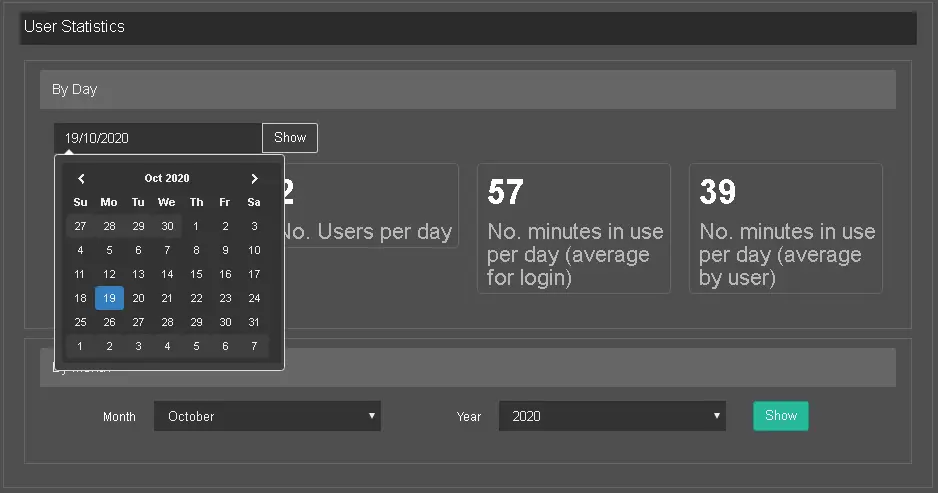Select October 23 in the calendar
The width and height of the screenshot is (938, 493).
tap(225, 298)
